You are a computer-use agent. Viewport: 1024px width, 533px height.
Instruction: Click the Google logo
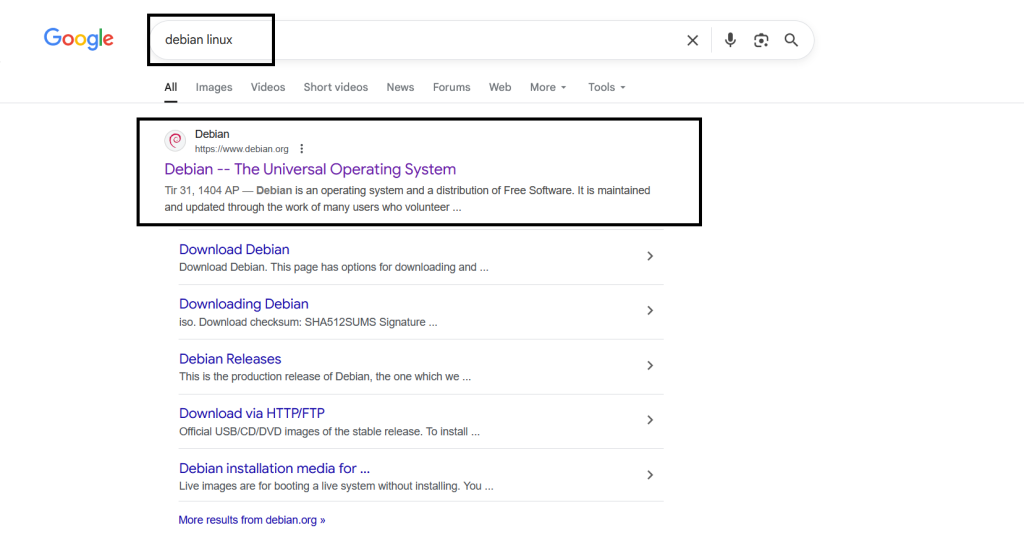[x=78, y=39]
